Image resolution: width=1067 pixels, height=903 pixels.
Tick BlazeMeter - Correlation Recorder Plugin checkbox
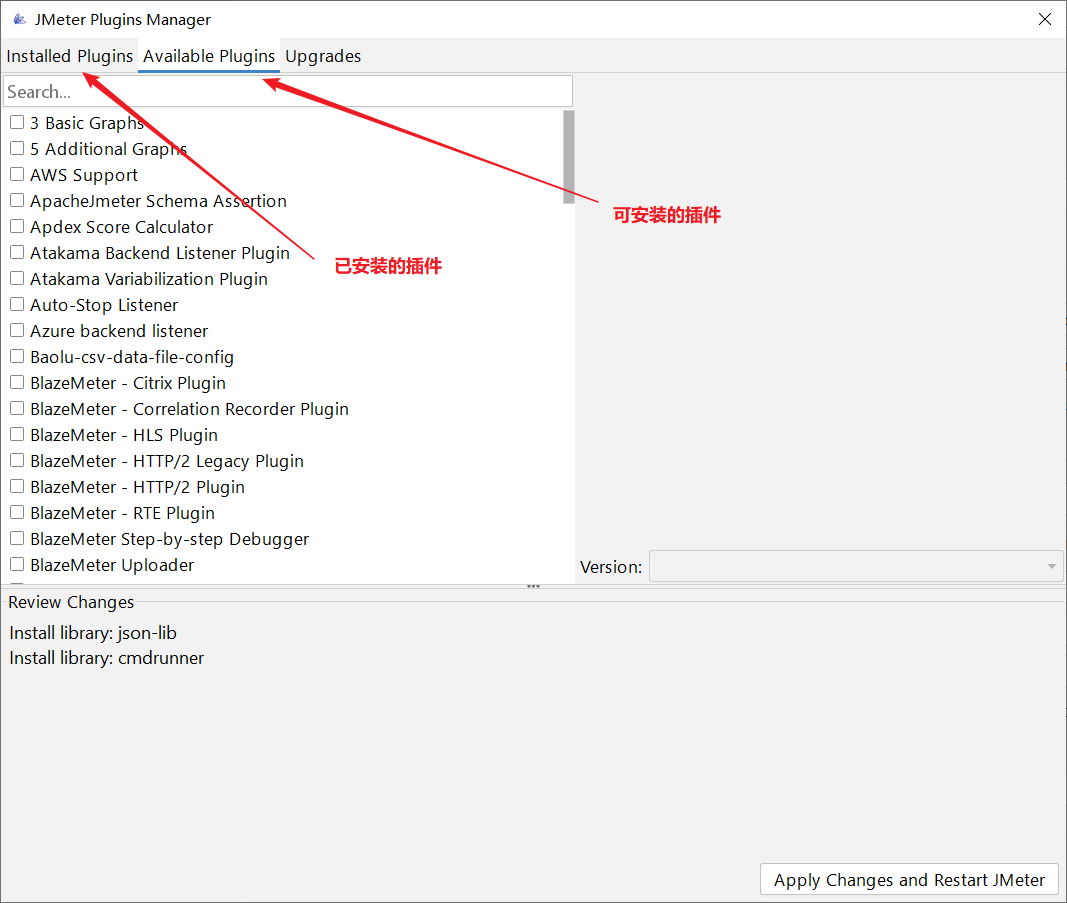(x=17, y=408)
